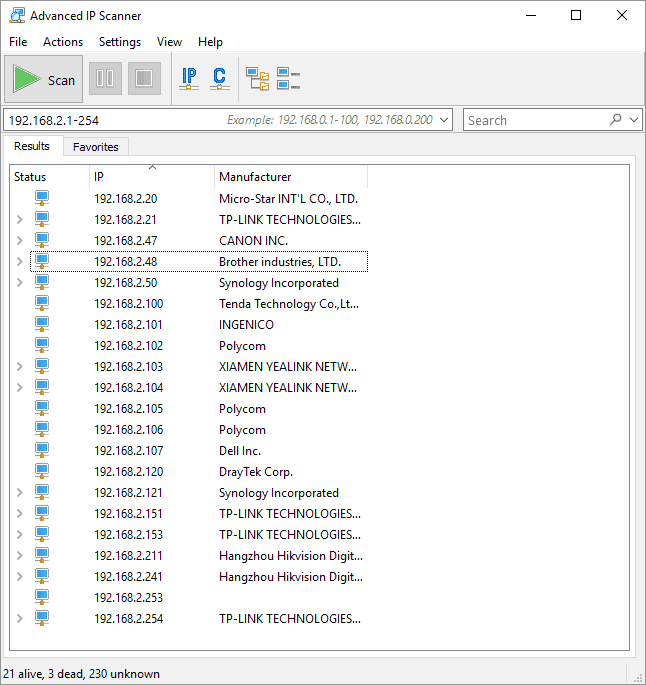Click the computer icon for 192.168.2.254
The width and height of the screenshot is (646, 685).
[x=42, y=618]
